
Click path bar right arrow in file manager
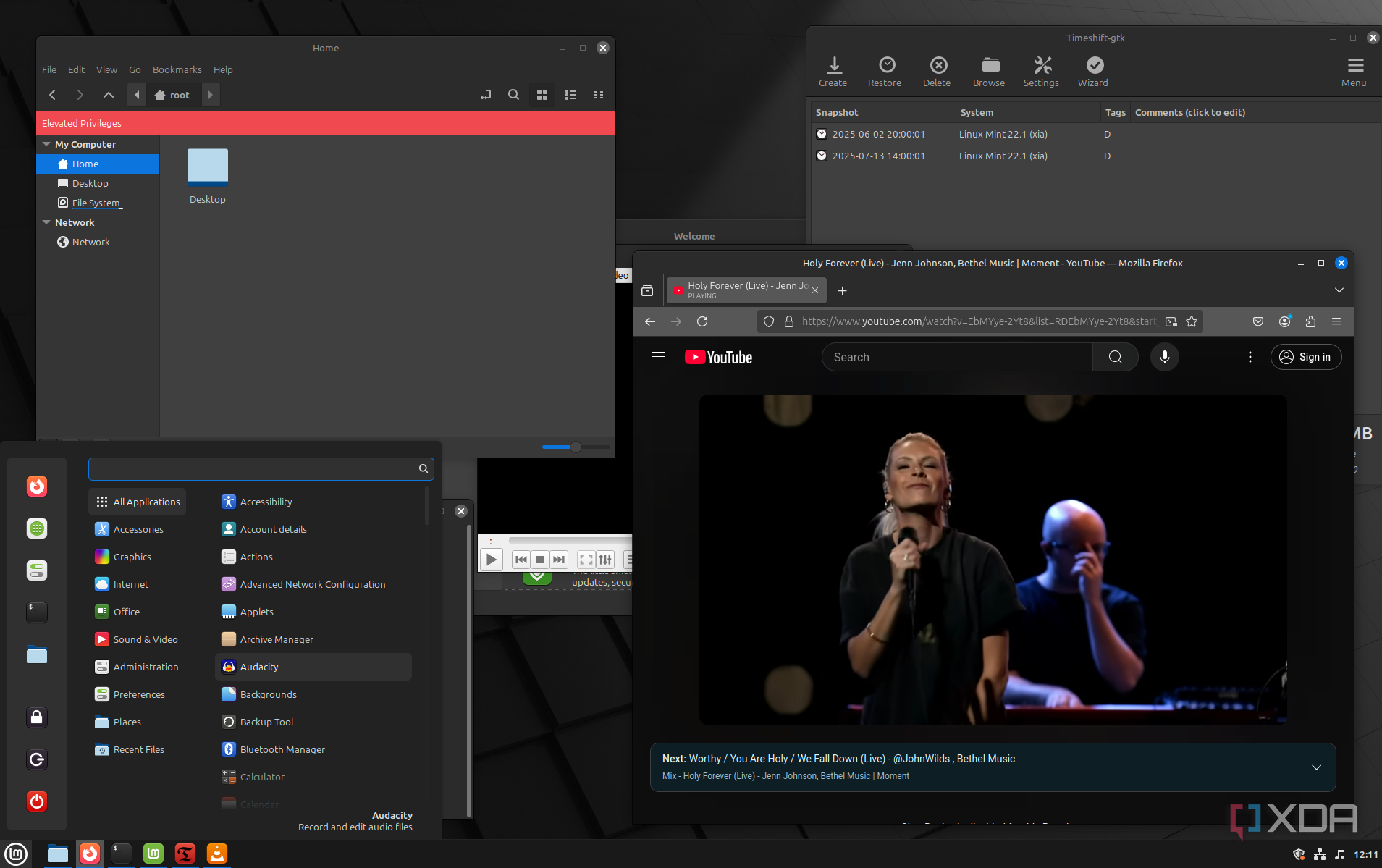pos(210,95)
